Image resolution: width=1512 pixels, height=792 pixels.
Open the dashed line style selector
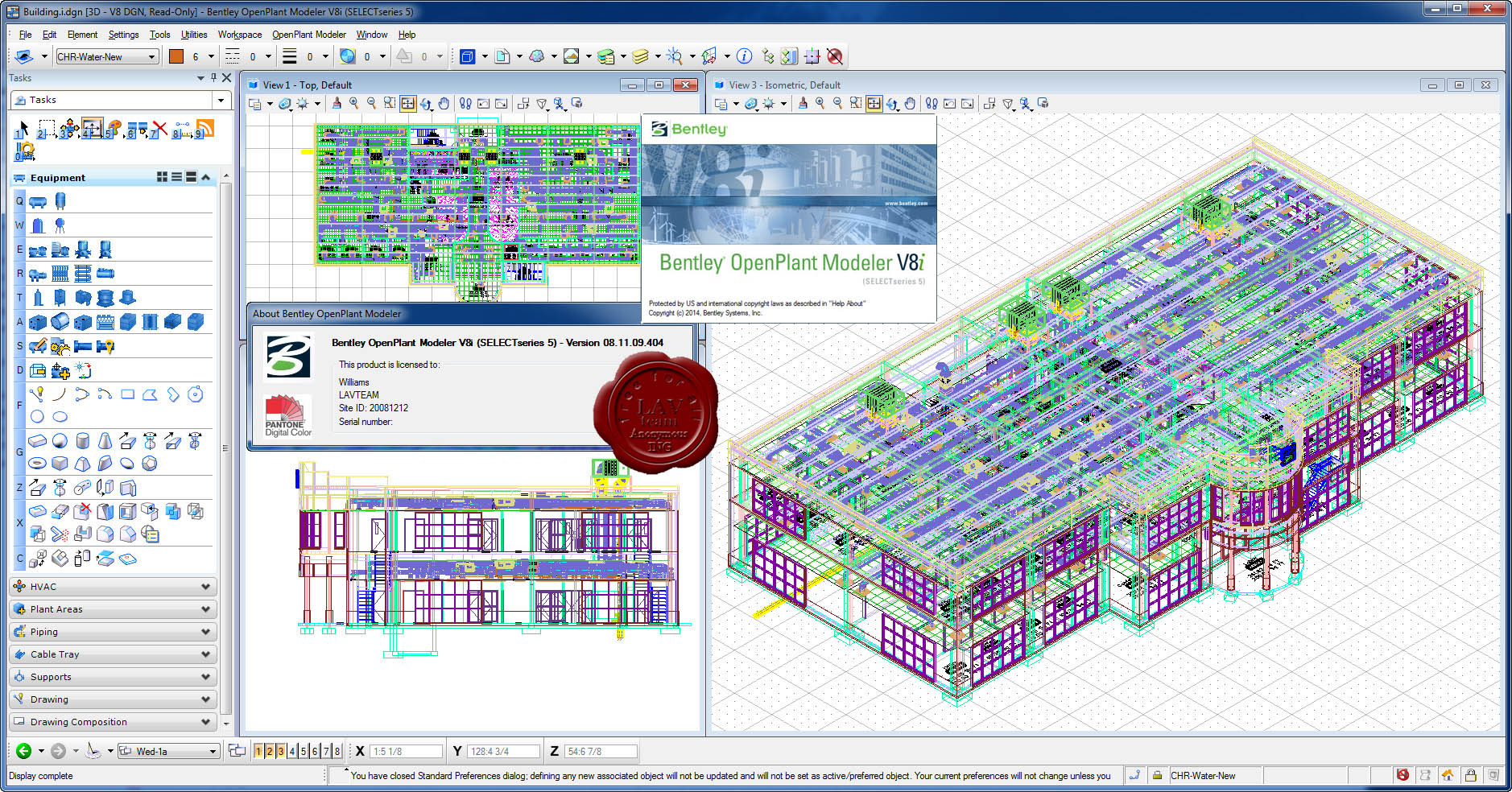(233, 56)
